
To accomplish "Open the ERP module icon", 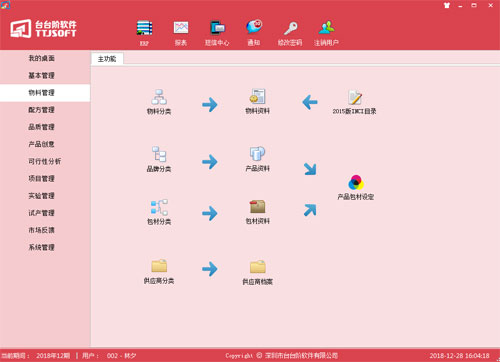I will pos(144,28).
